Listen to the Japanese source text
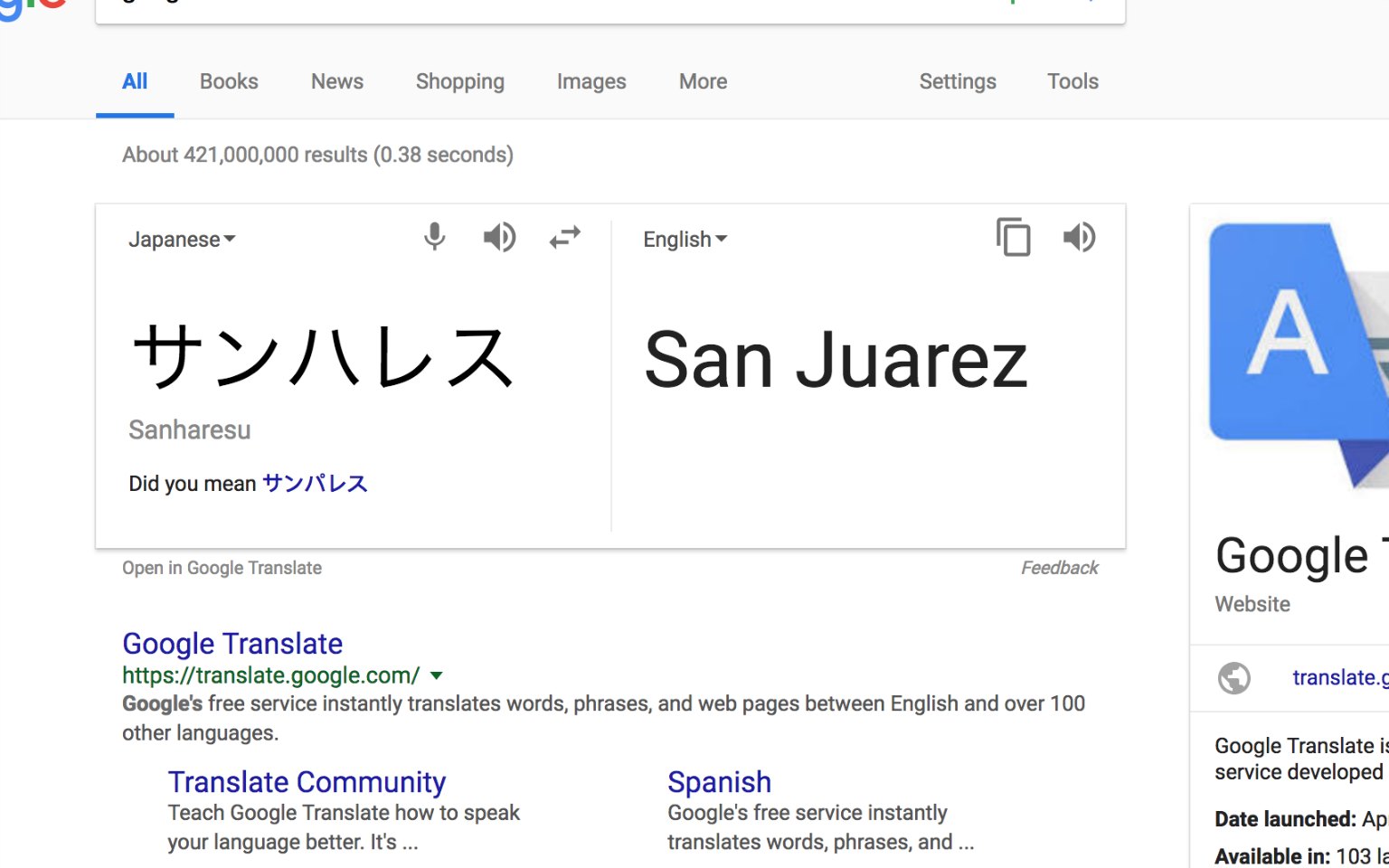Screen dimensions: 1389x868 point(499,237)
